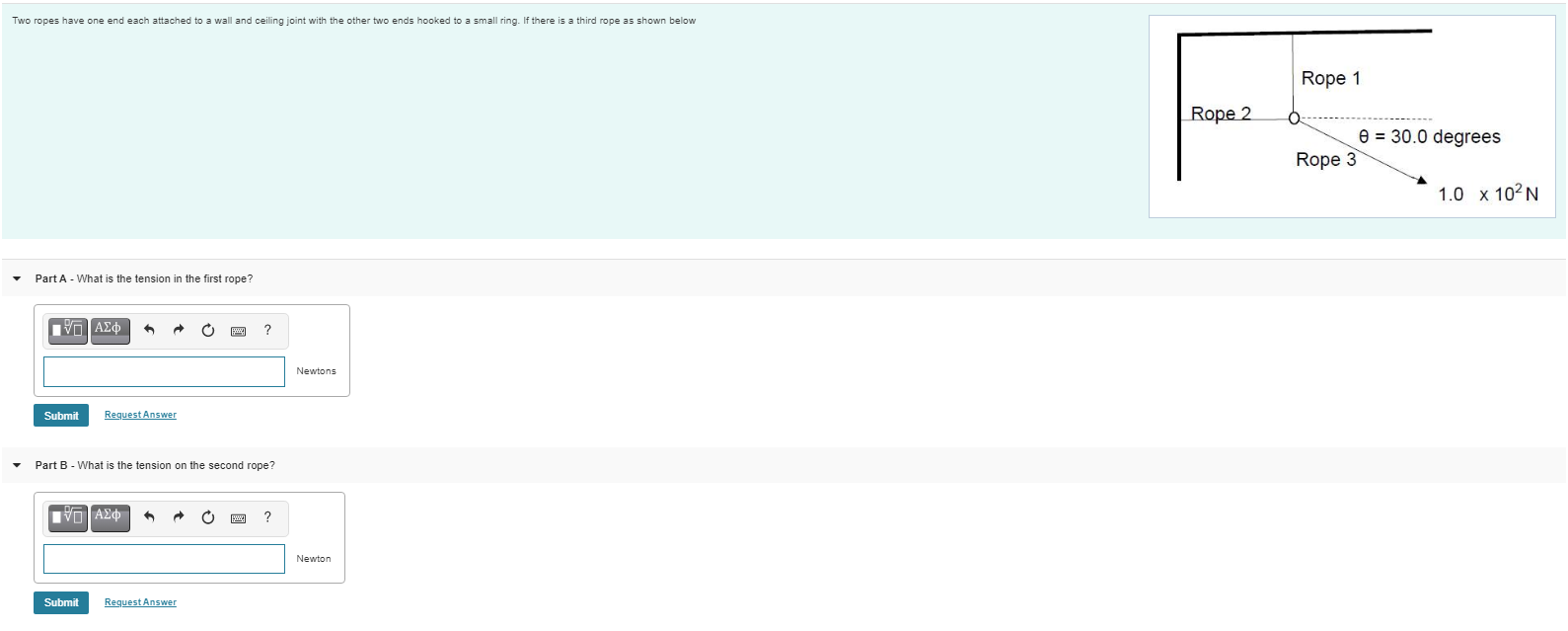
Task: Click the 'Rope 1' label in diagram
Action: click(x=1330, y=78)
